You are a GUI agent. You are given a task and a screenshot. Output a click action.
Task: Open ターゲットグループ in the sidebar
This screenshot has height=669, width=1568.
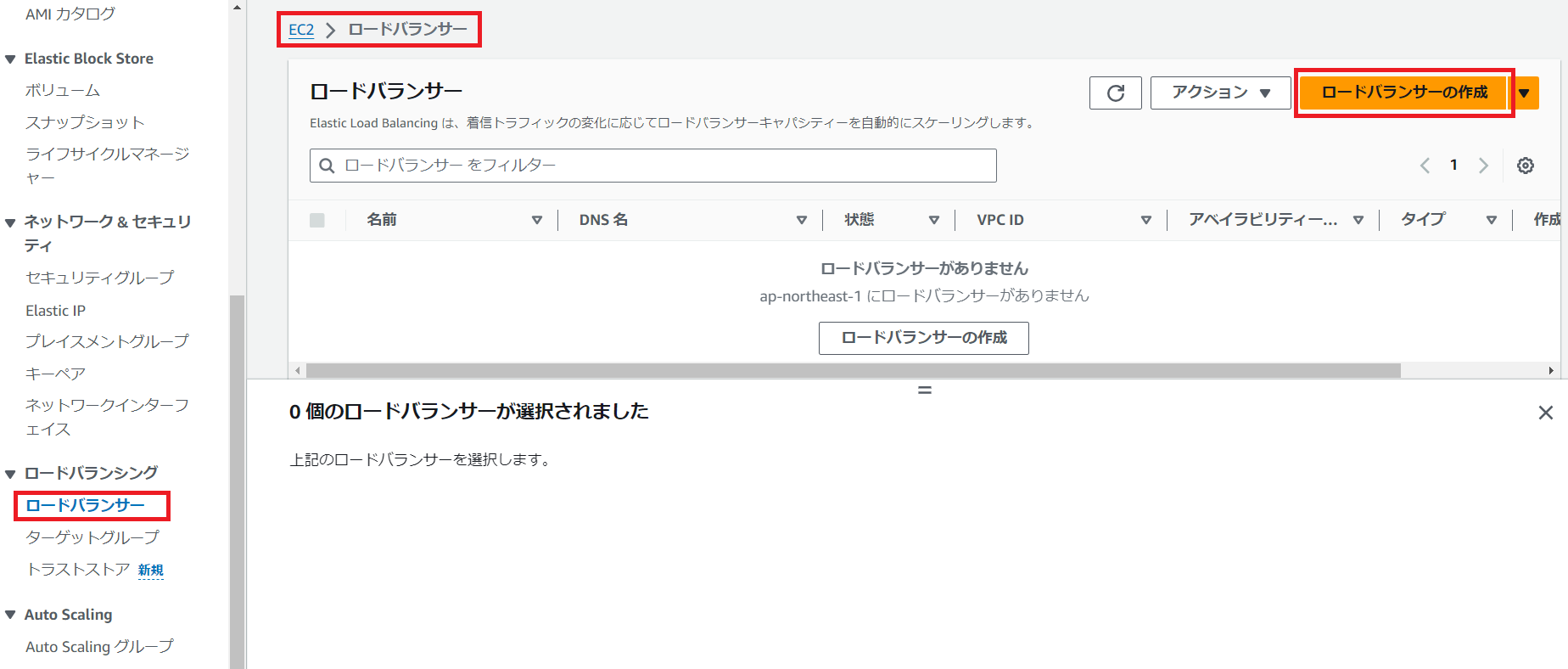[x=92, y=537]
